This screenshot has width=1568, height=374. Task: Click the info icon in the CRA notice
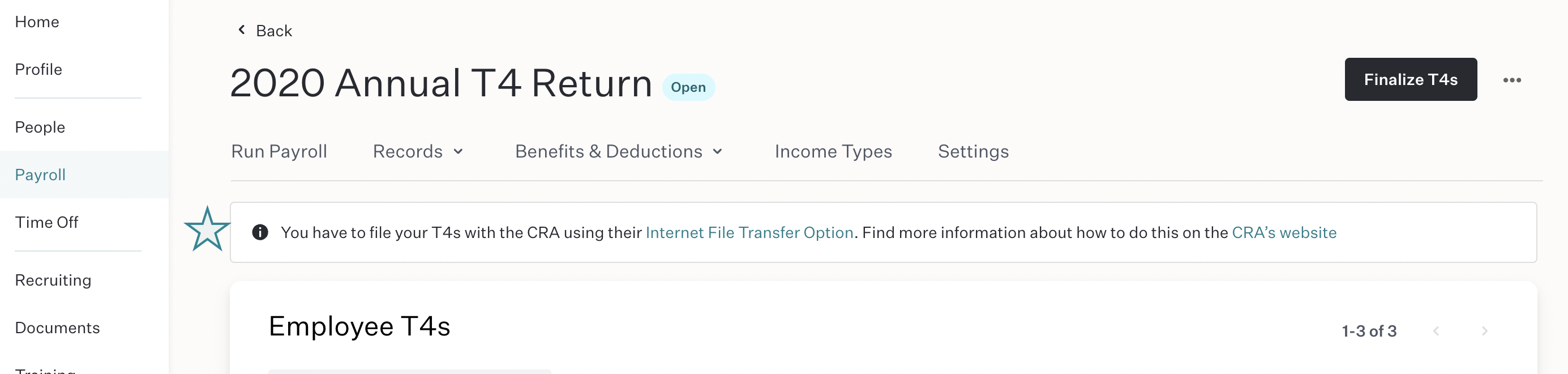[260, 232]
